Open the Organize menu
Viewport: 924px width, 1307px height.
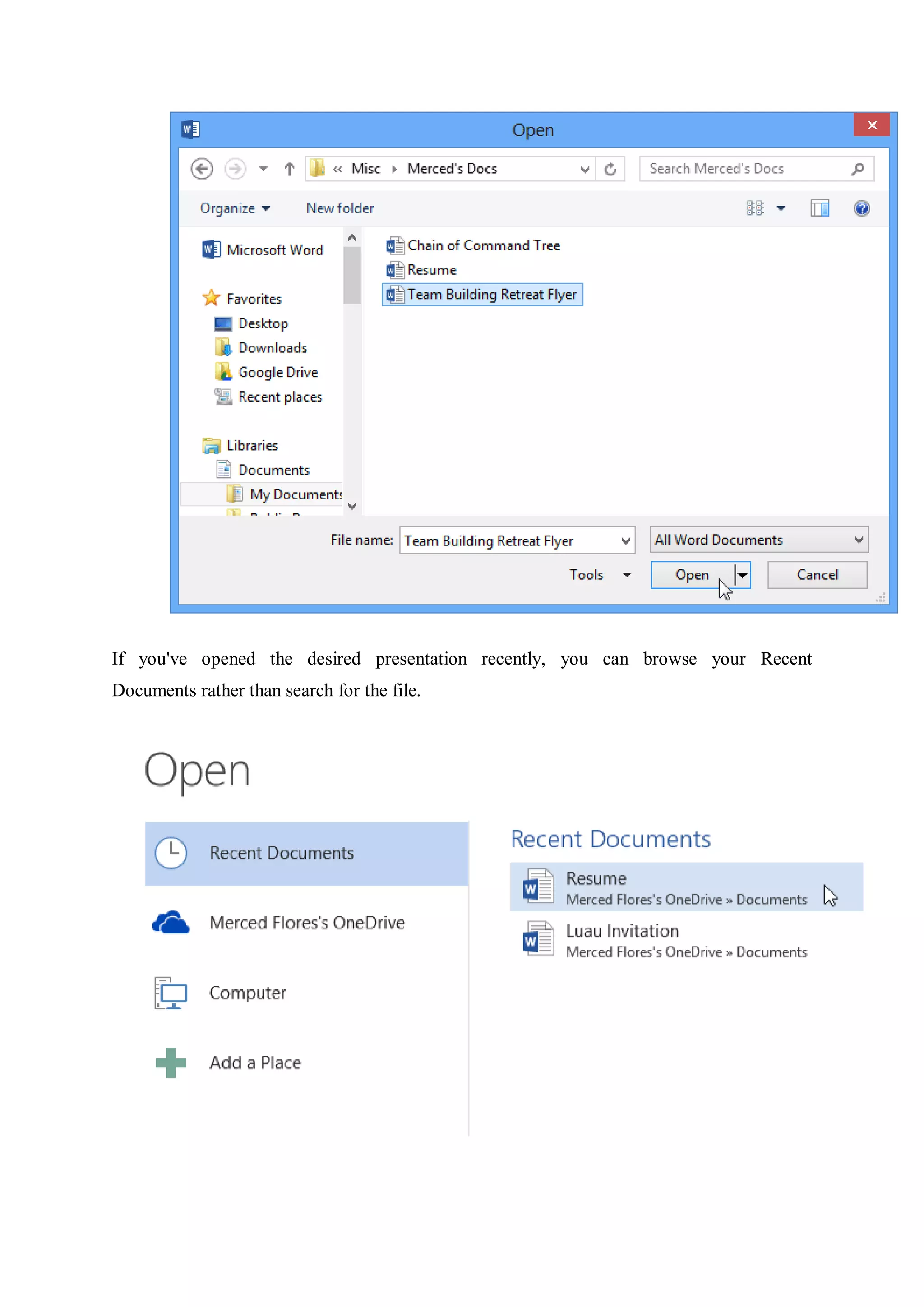pyautogui.click(x=235, y=208)
